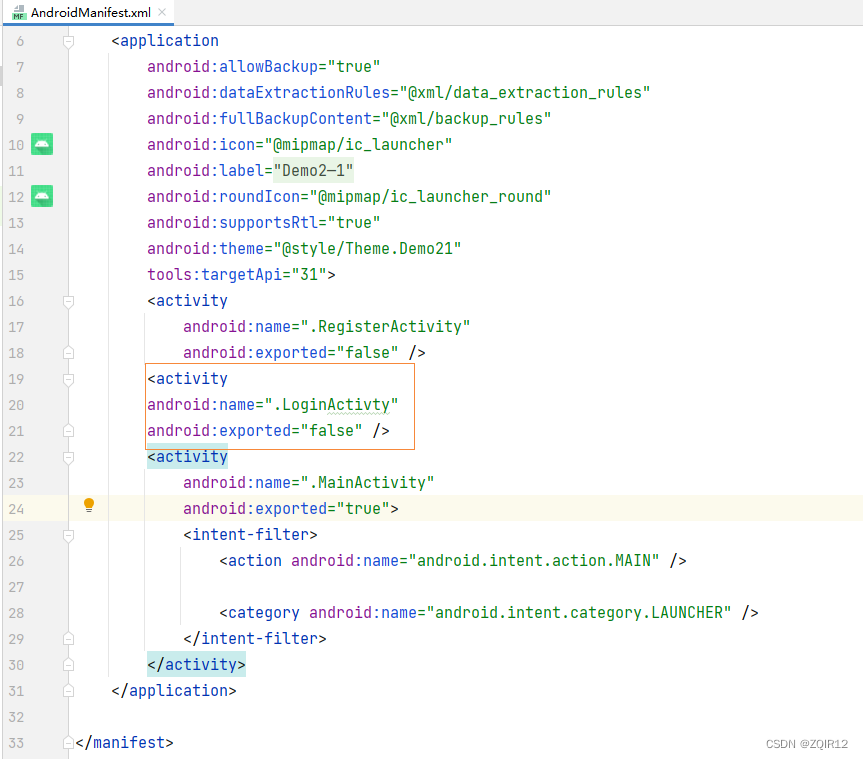The width and height of the screenshot is (863, 759).
Task: Click the <application opening tag text
Action: [x=165, y=41]
